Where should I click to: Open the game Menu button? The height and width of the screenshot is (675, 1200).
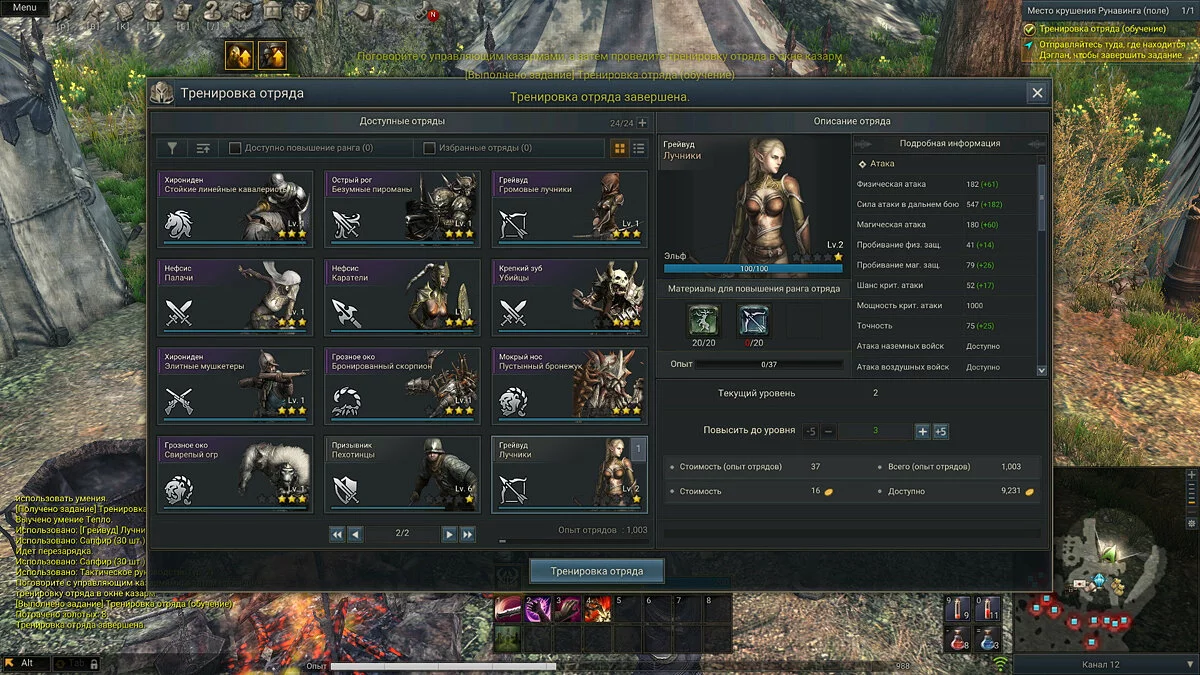point(24,7)
